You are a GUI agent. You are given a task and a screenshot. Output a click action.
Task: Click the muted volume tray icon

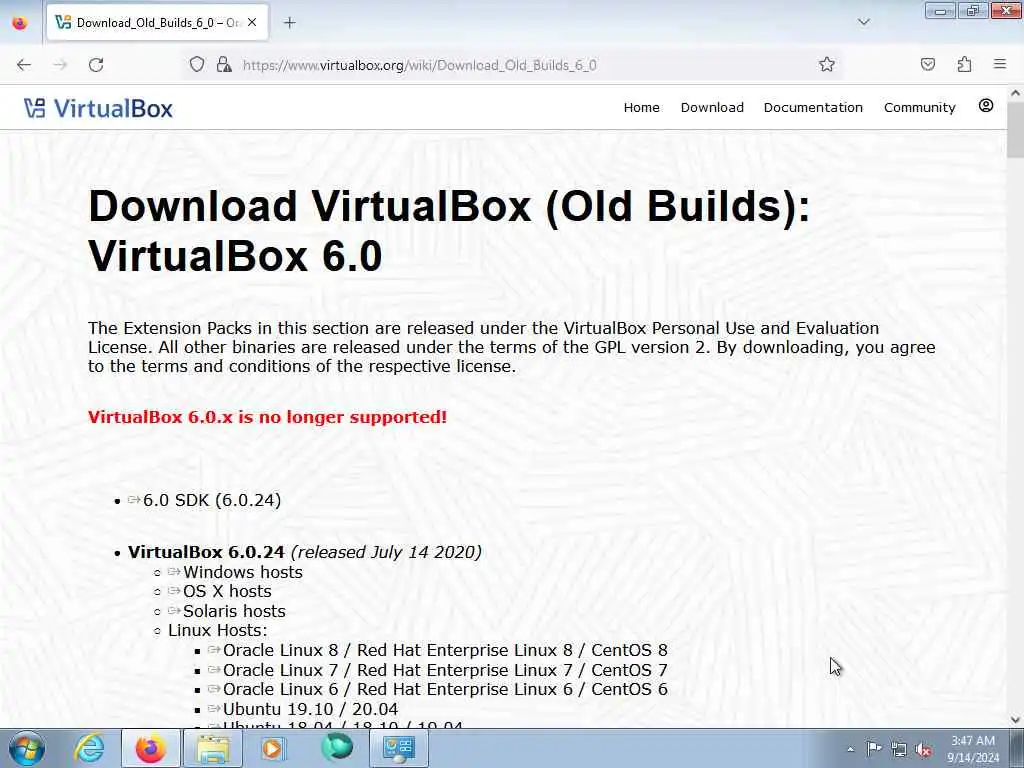tap(923, 750)
